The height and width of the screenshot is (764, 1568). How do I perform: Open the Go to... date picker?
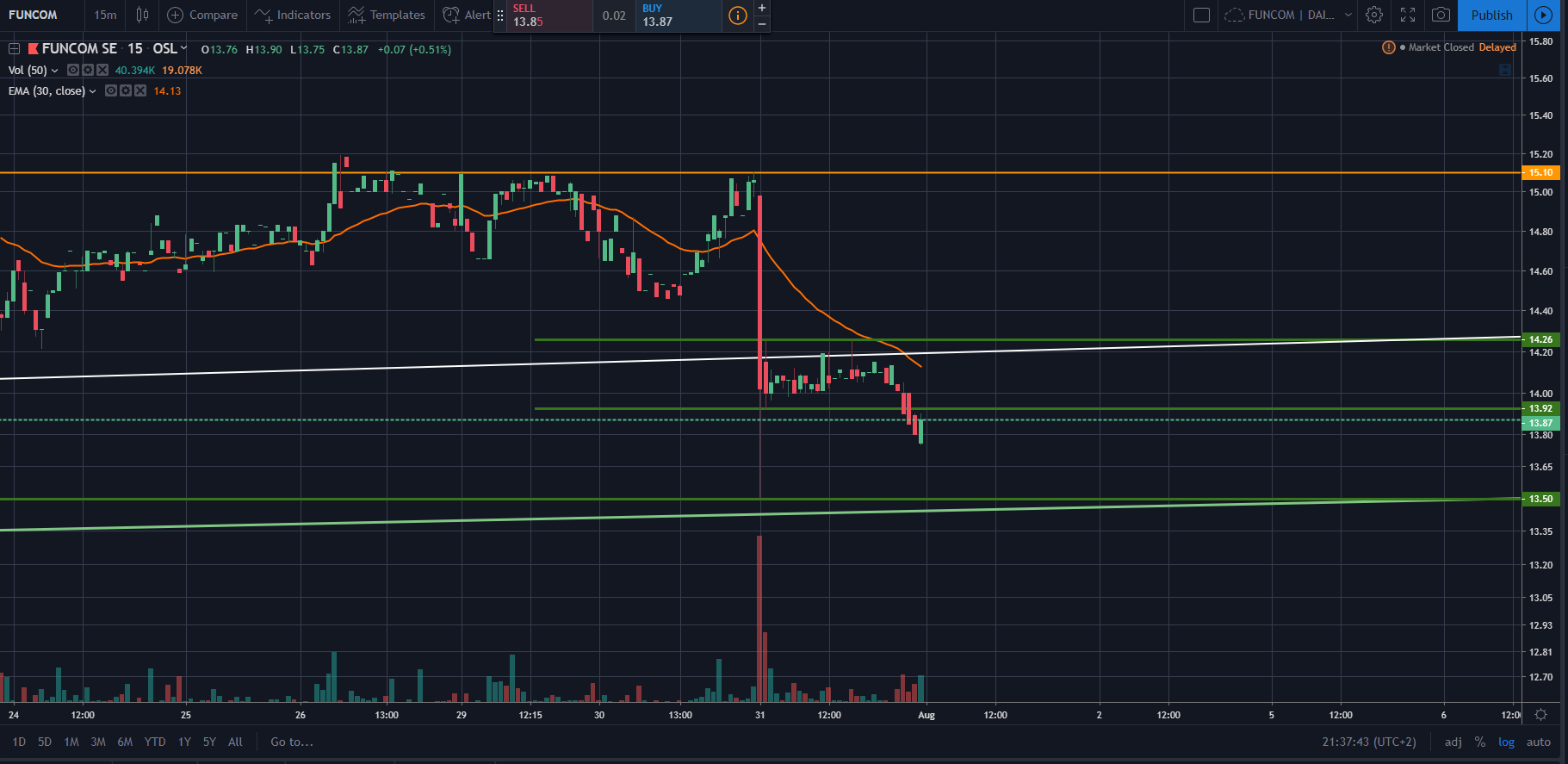[x=292, y=742]
